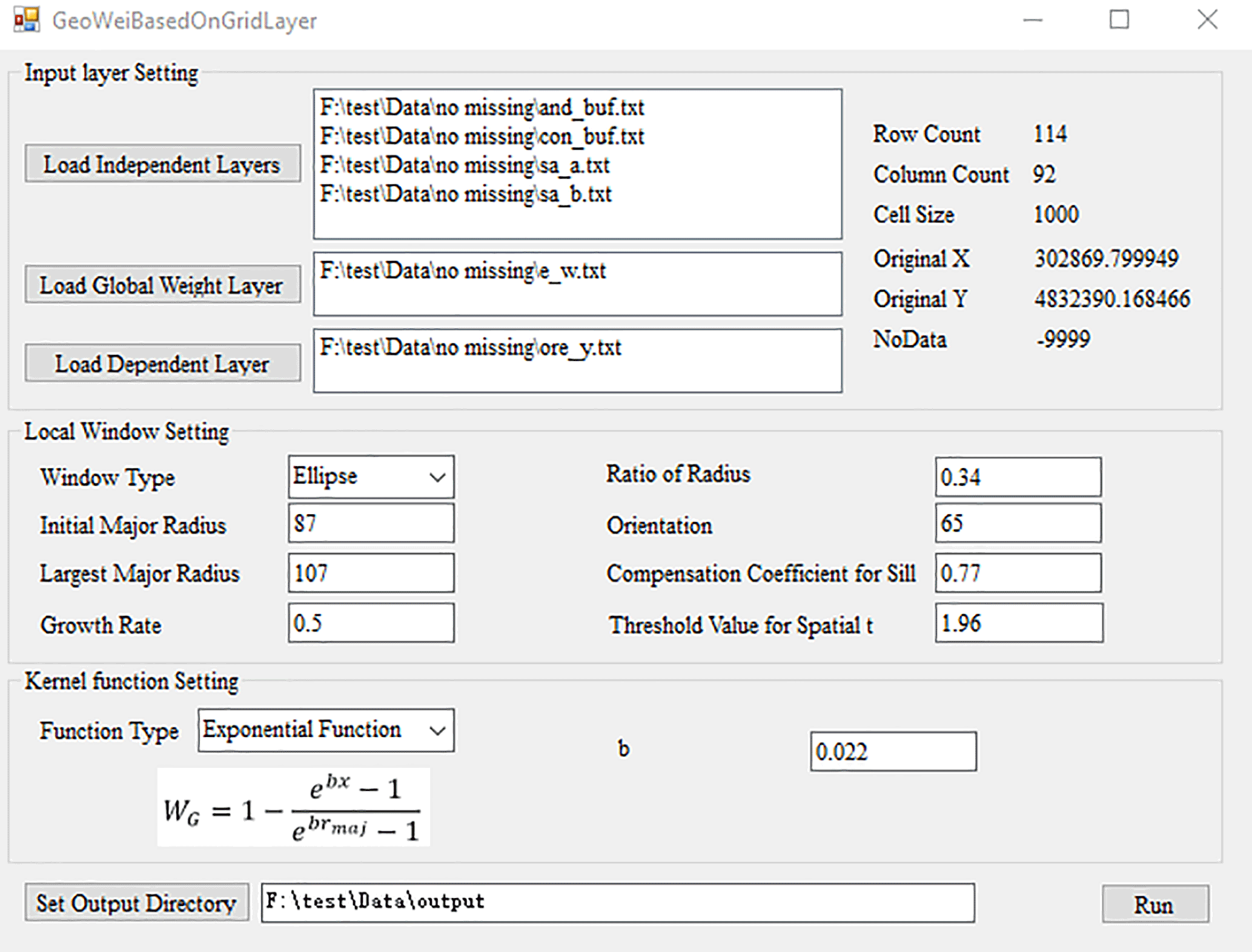Click Threshold Value for Spatial t field

(x=1018, y=623)
